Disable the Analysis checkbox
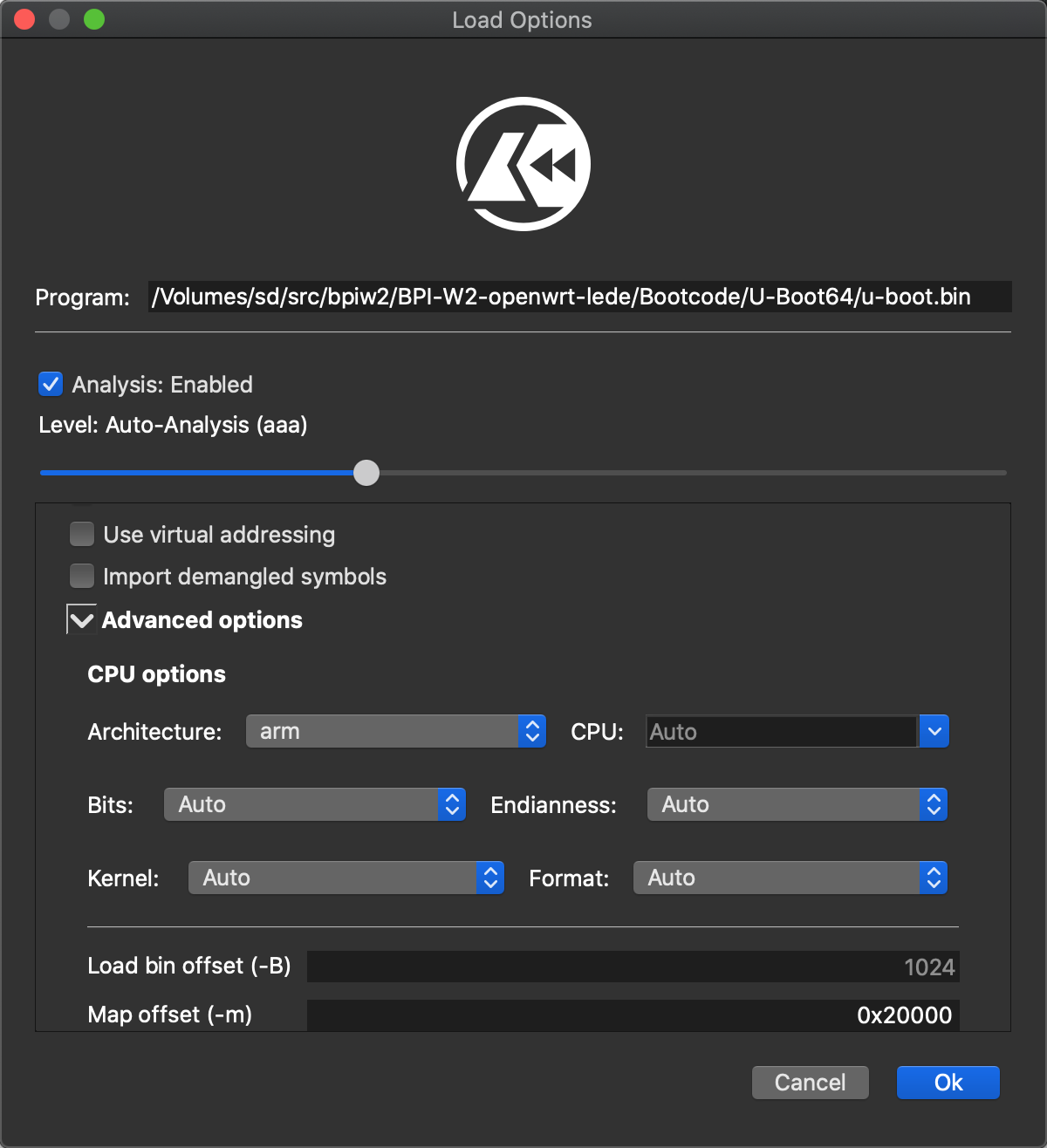 tap(51, 384)
